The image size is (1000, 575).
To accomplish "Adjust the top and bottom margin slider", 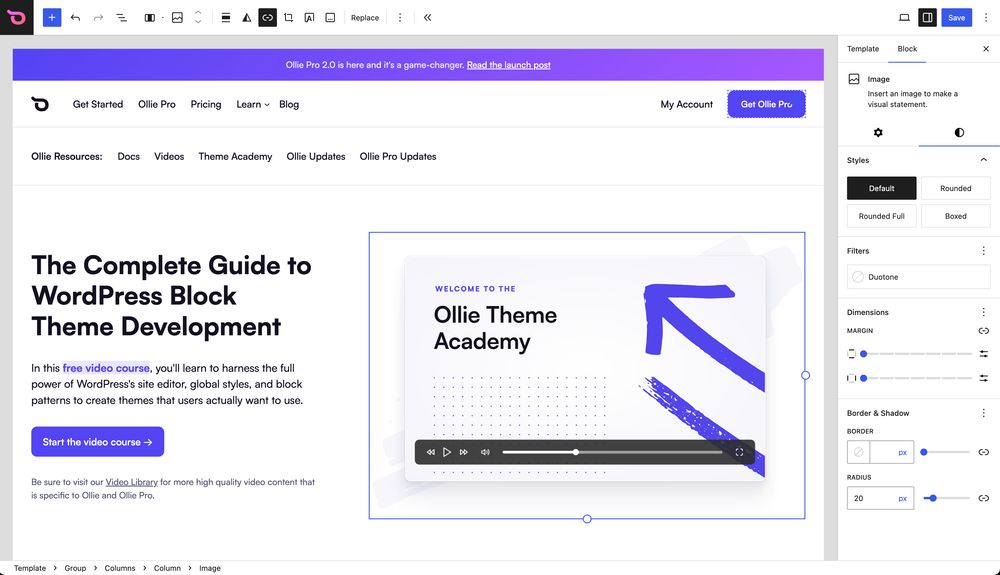I will [917, 354].
